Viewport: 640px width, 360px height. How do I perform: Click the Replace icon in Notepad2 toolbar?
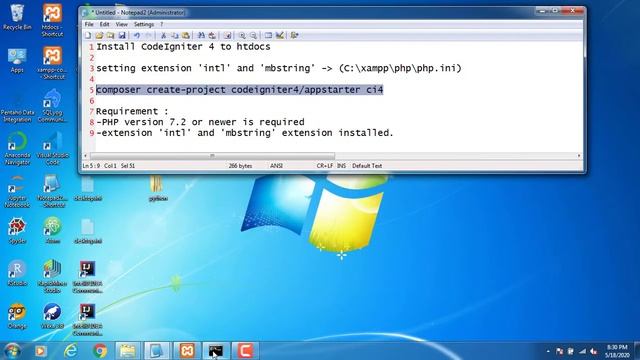(212, 36)
